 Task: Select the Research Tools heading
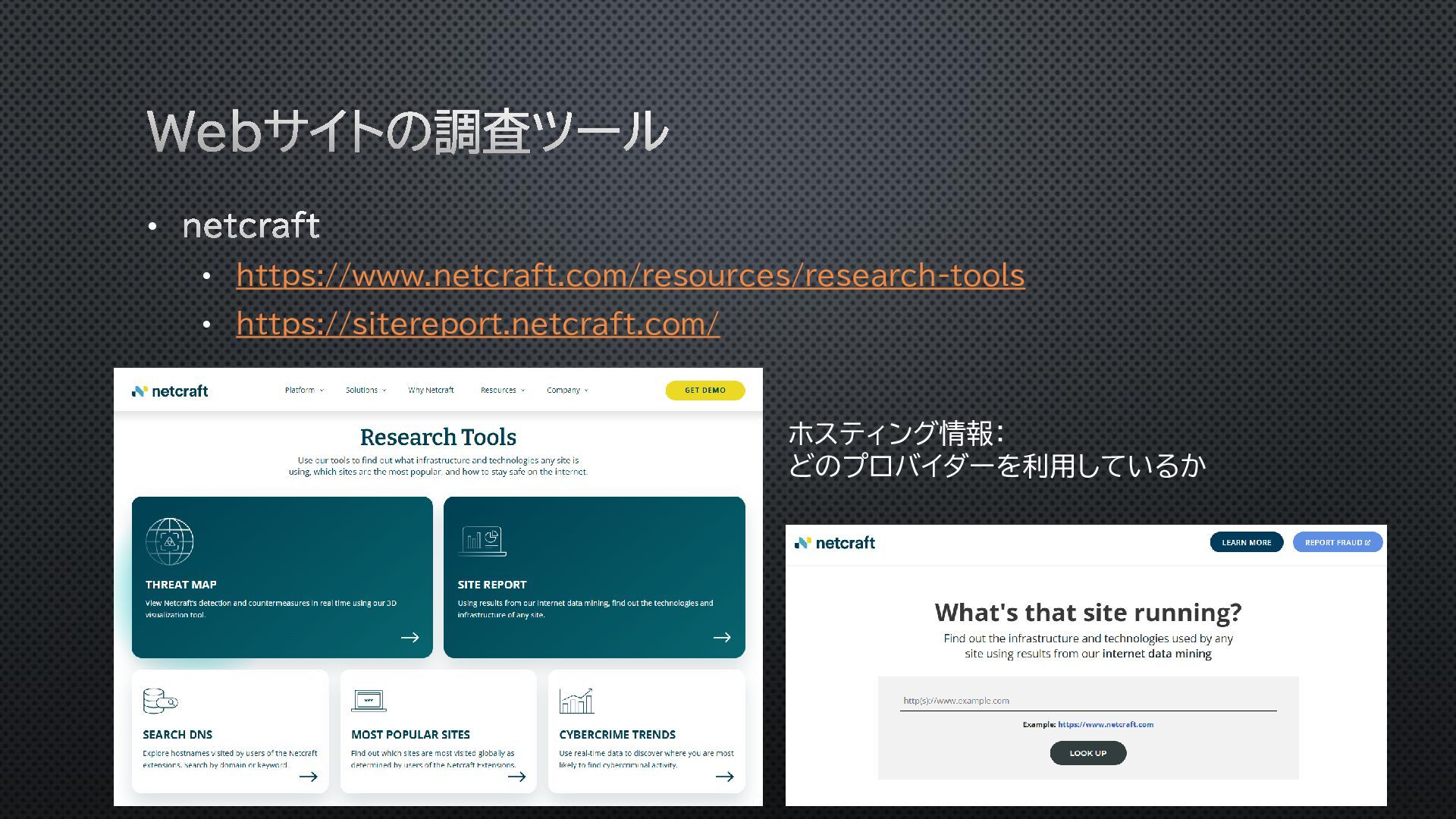point(438,438)
